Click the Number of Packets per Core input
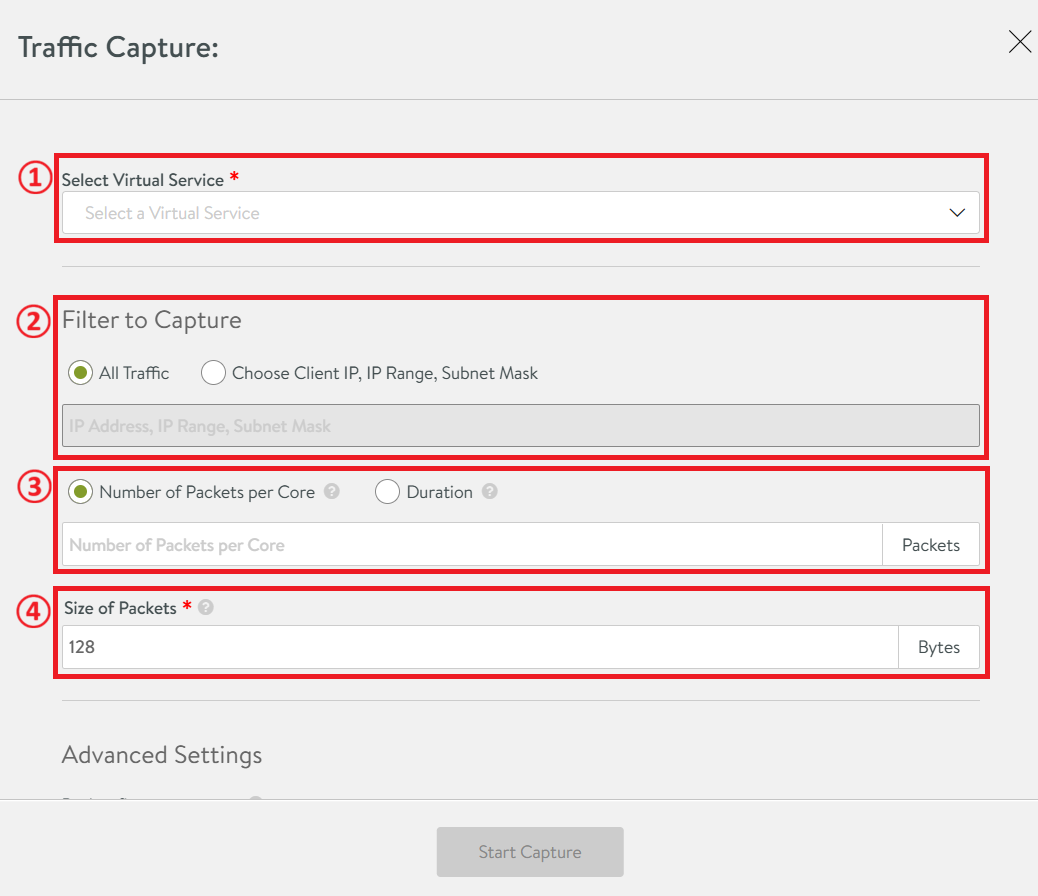 click(472, 544)
